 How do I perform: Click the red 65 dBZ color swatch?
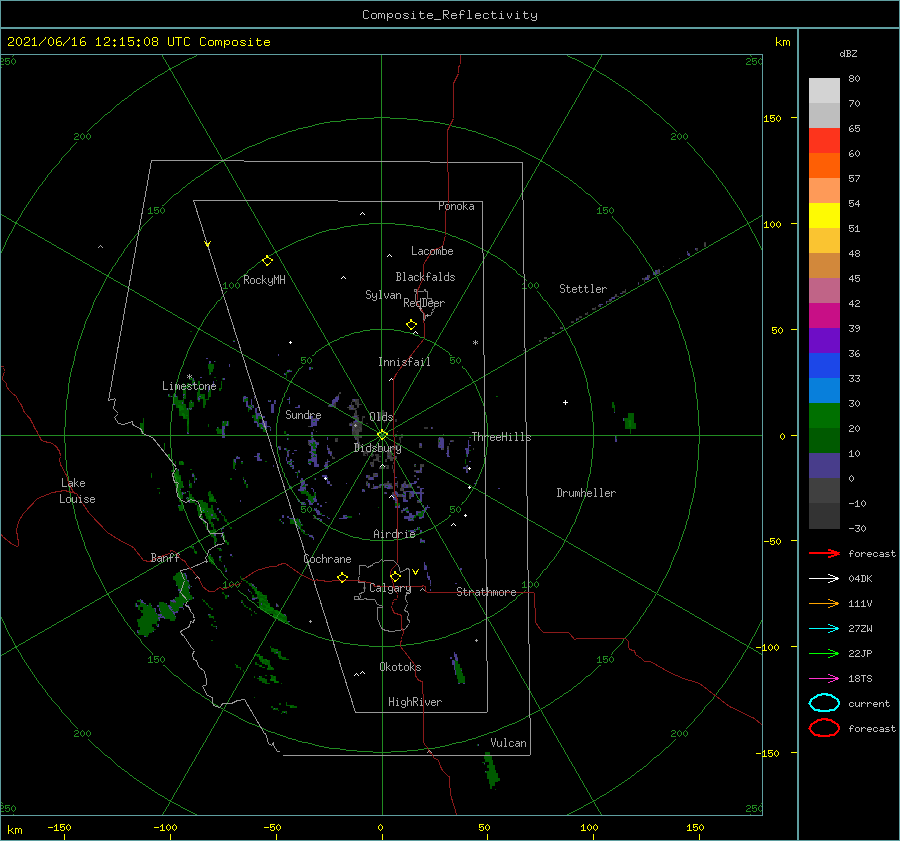(824, 141)
